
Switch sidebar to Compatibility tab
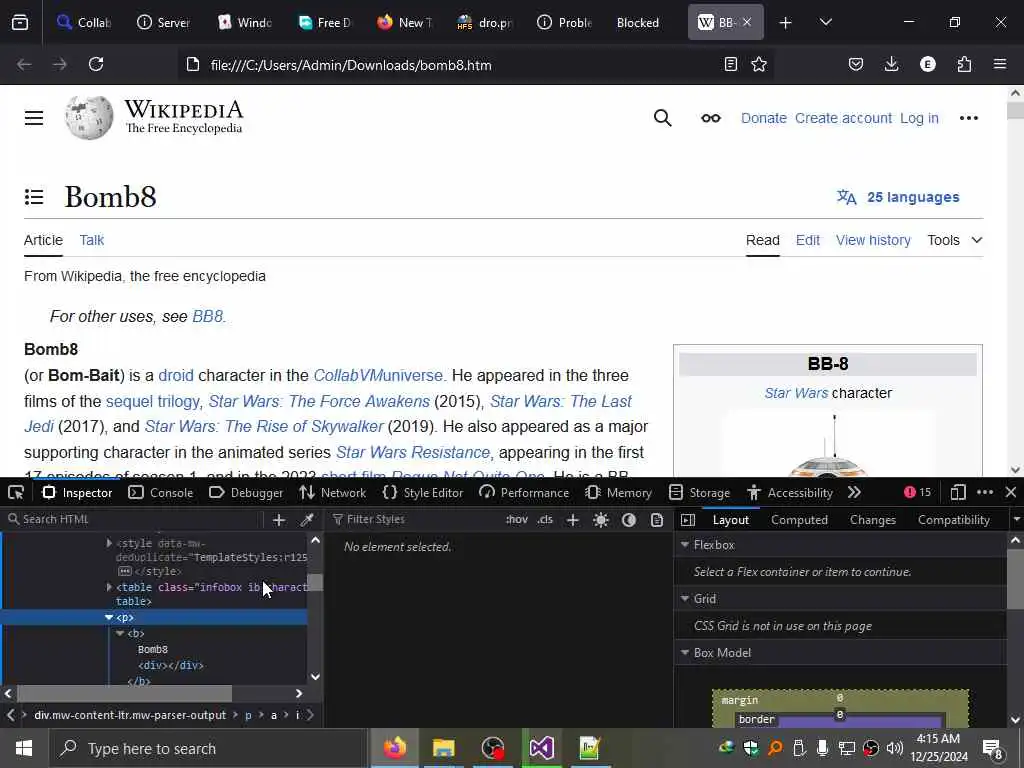953,520
